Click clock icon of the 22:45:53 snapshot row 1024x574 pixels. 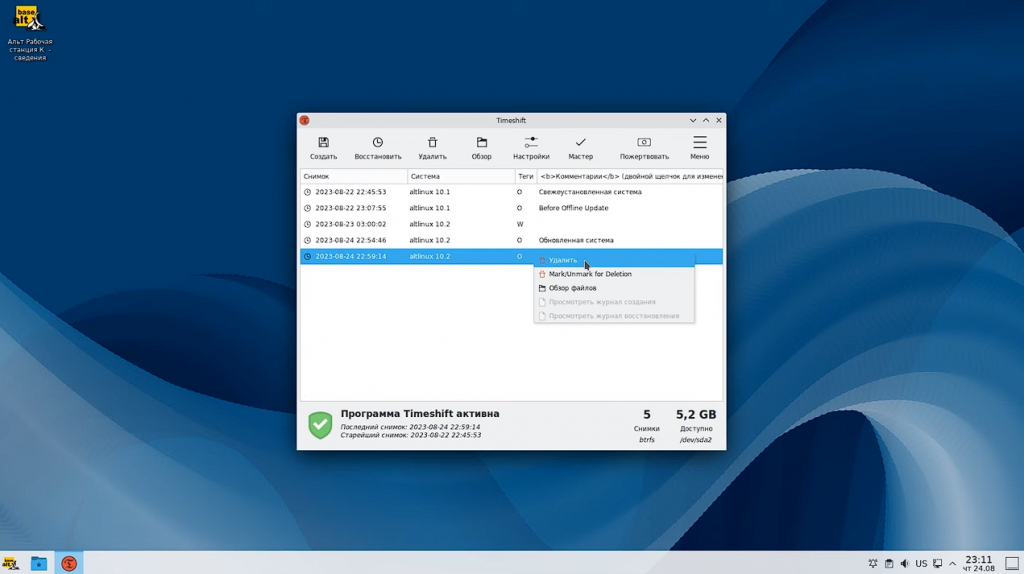tap(308, 192)
